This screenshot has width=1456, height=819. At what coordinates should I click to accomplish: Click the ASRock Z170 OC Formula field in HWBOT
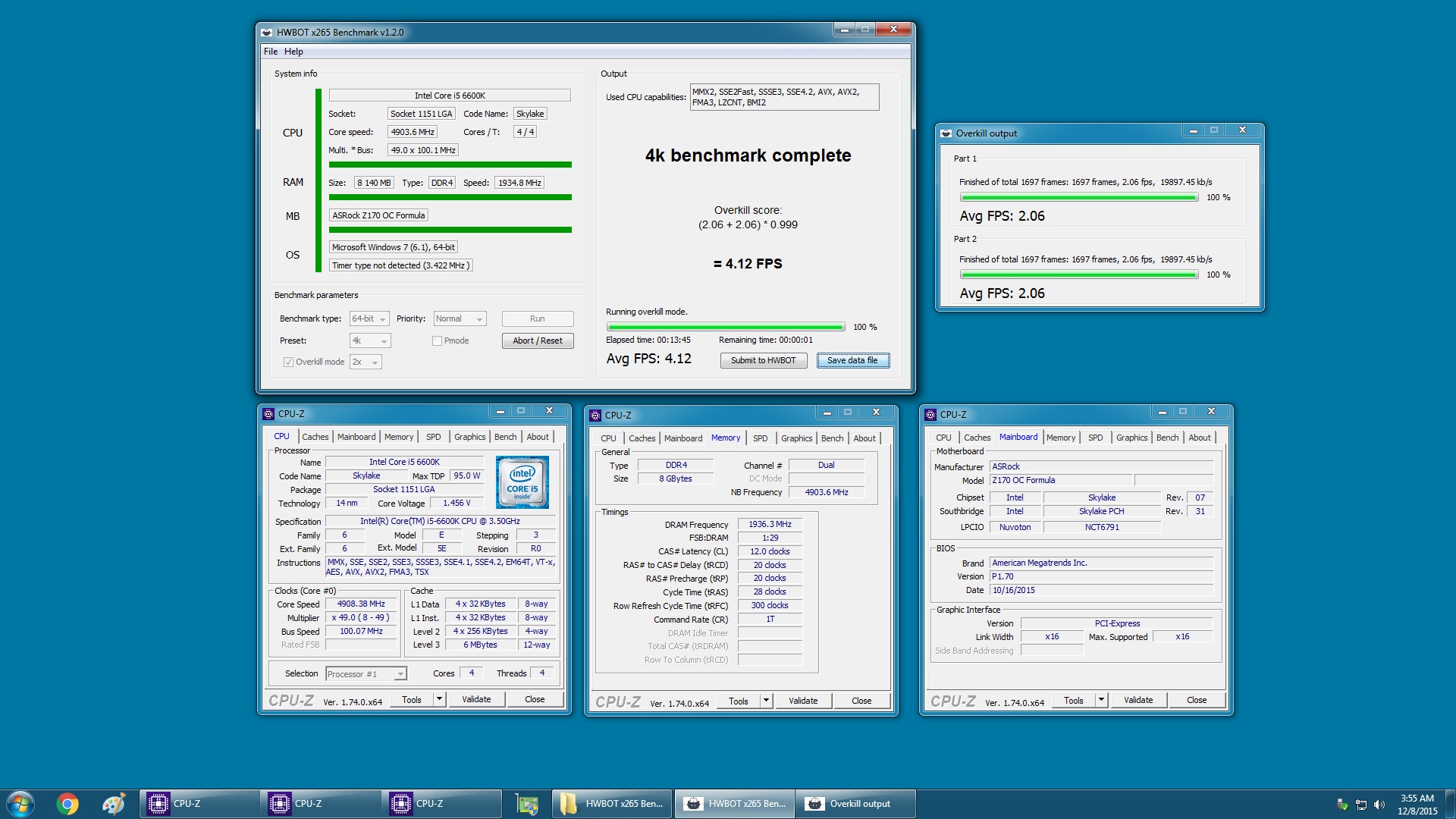tap(378, 216)
